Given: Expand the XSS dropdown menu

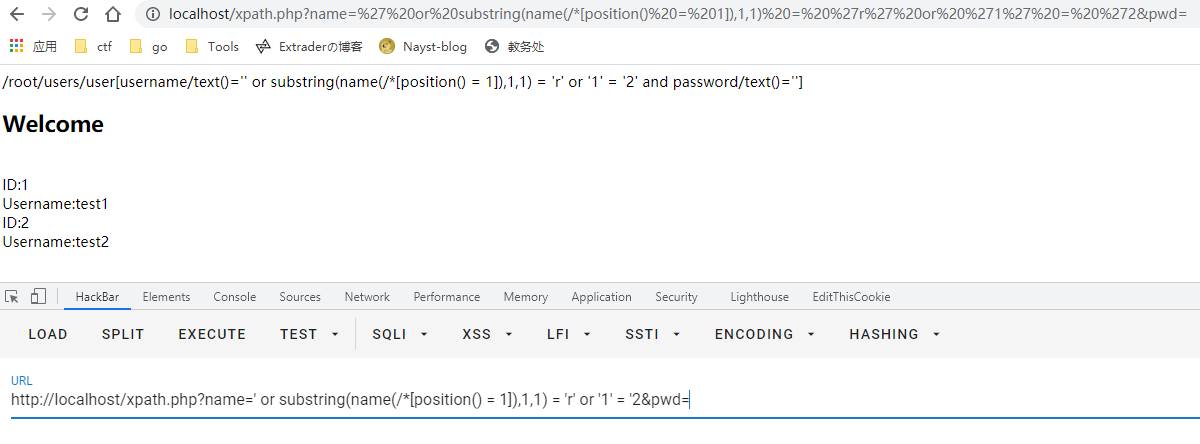Looking at the screenshot, I should coord(487,334).
